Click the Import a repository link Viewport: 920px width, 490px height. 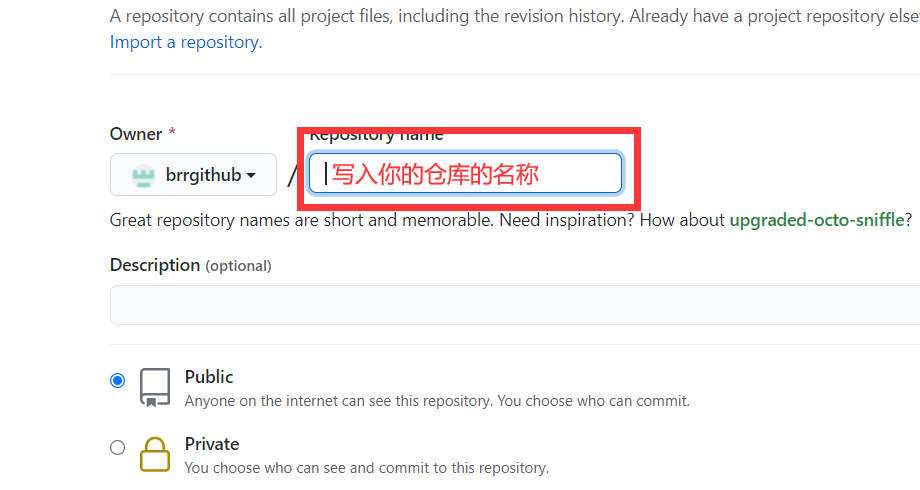186,42
